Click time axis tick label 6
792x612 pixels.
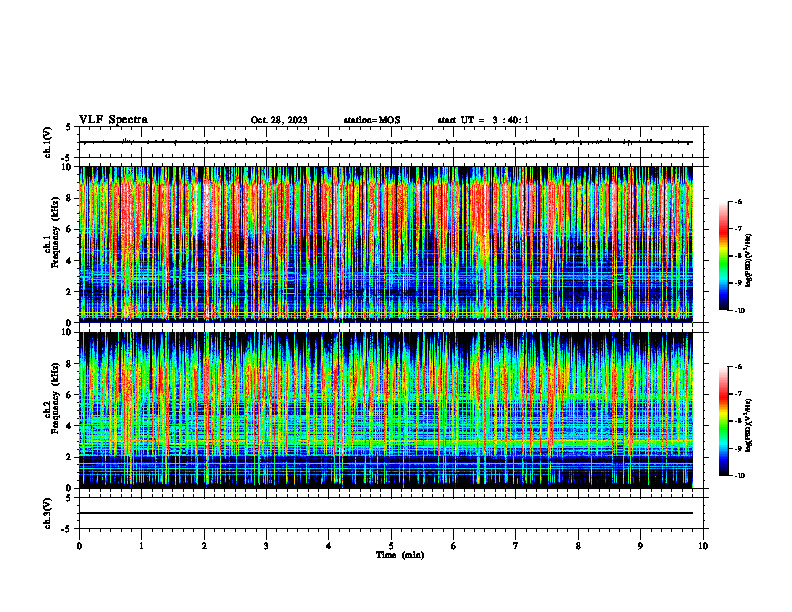tap(454, 546)
